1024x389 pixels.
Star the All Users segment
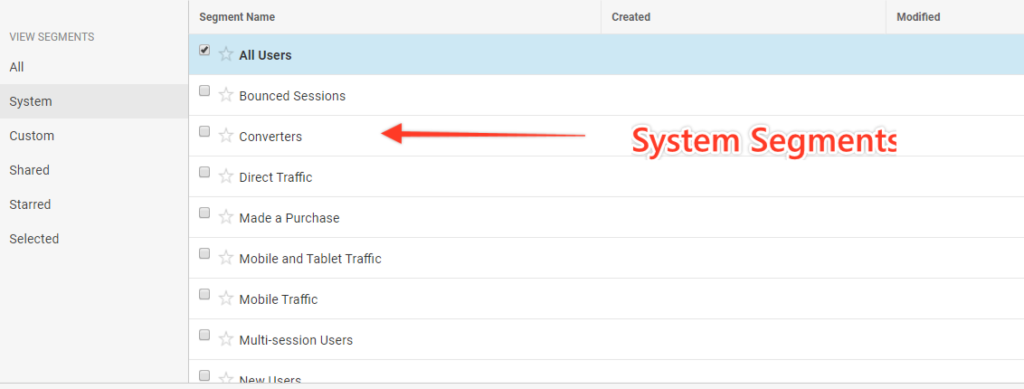click(x=226, y=54)
